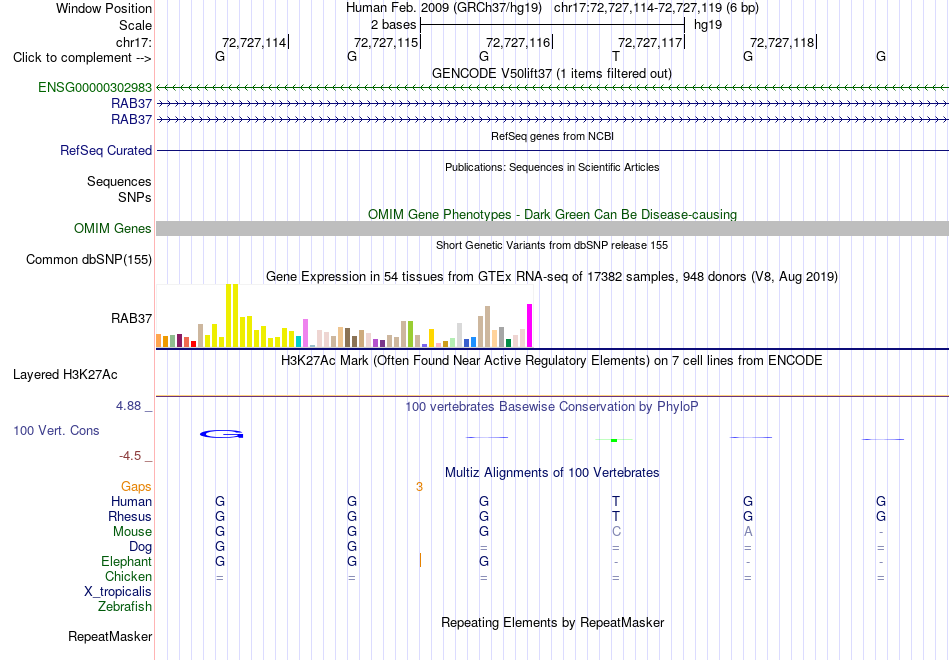Viewport: 950px width, 660px height.
Task: Click the Zebrafish species row label
Action: tap(125, 606)
